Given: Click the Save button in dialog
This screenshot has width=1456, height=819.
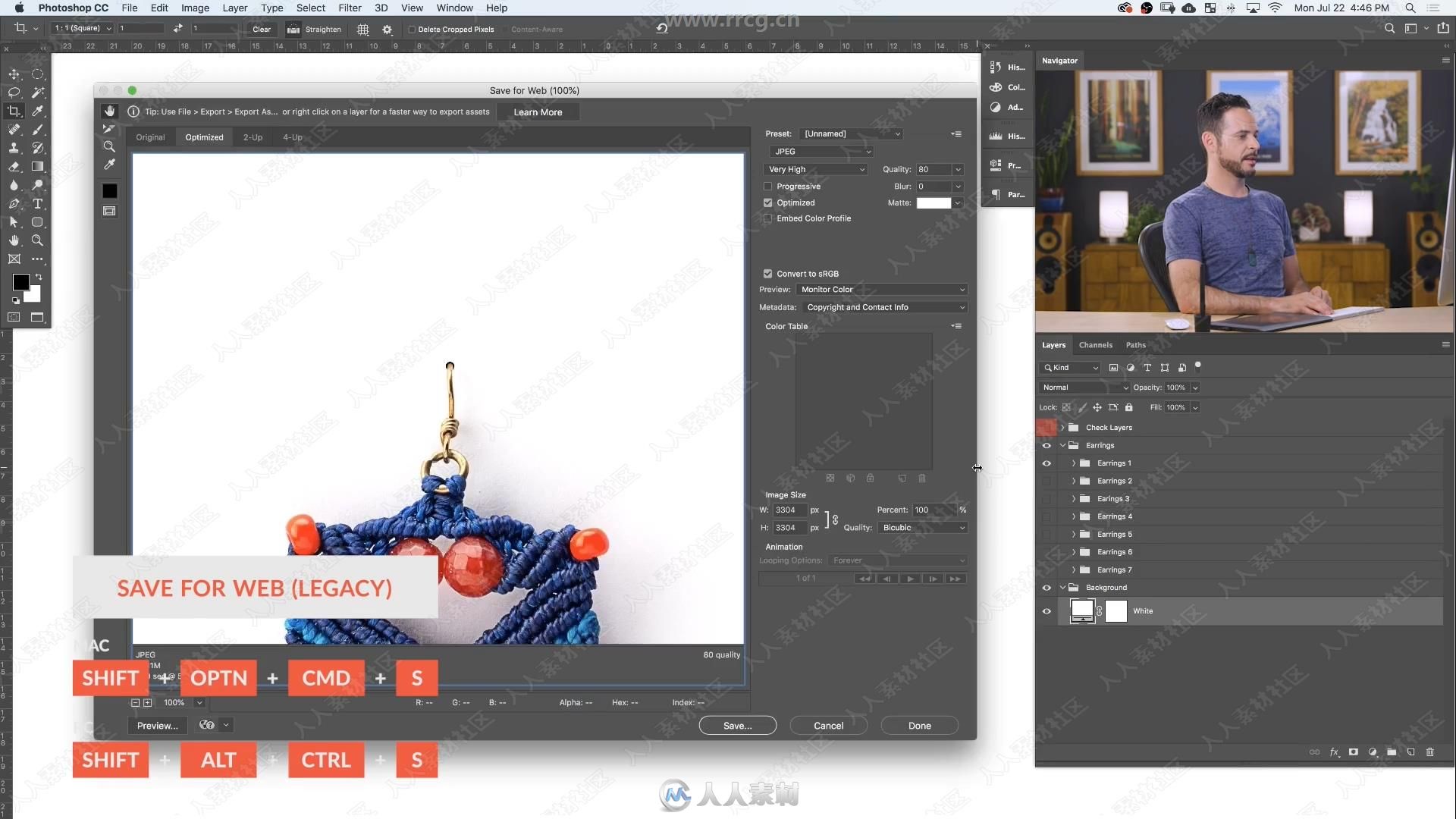Looking at the screenshot, I should [737, 725].
